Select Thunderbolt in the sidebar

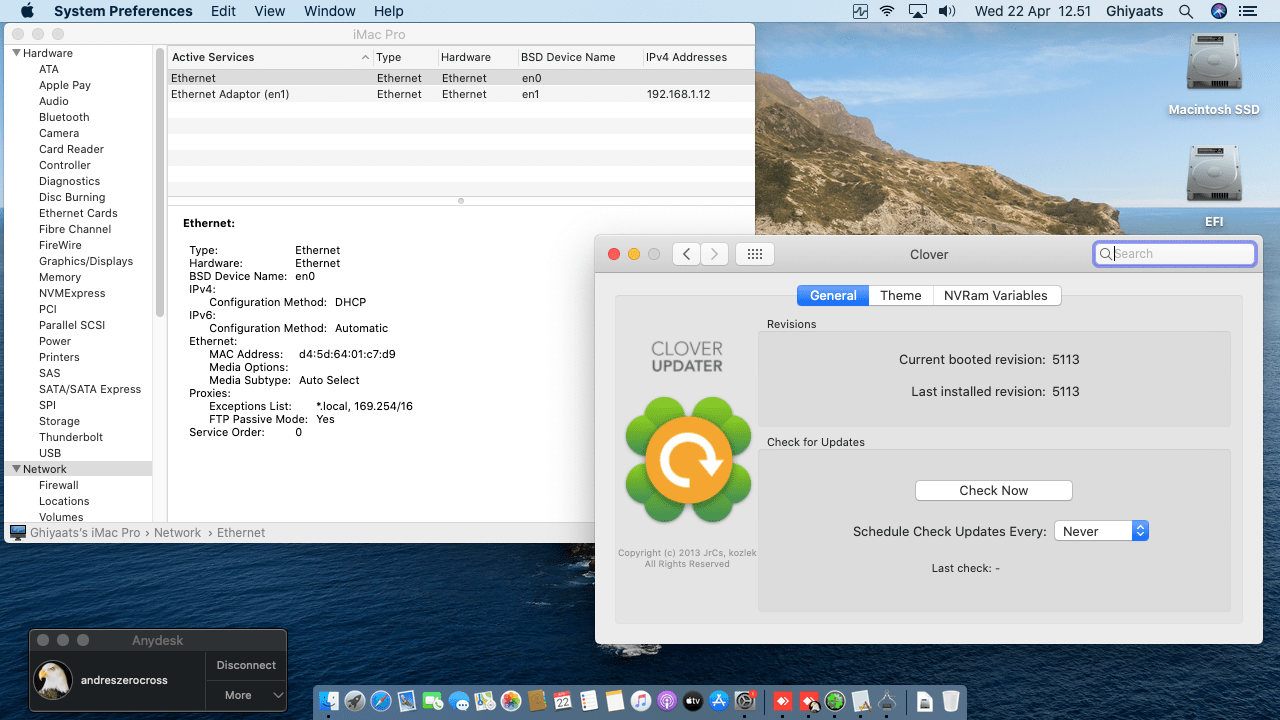click(x=71, y=437)
